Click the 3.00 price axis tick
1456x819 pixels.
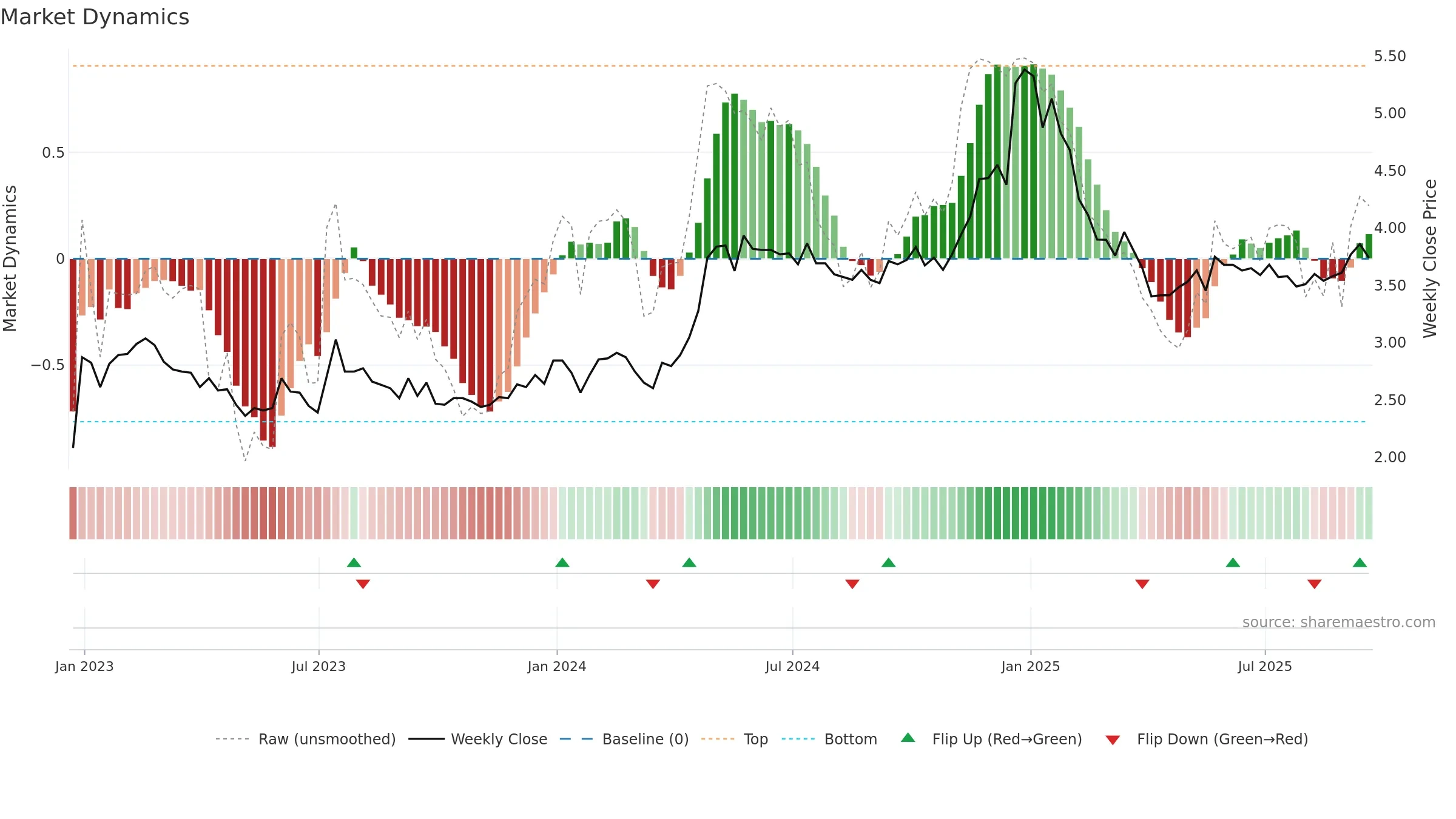point(1390,343)
